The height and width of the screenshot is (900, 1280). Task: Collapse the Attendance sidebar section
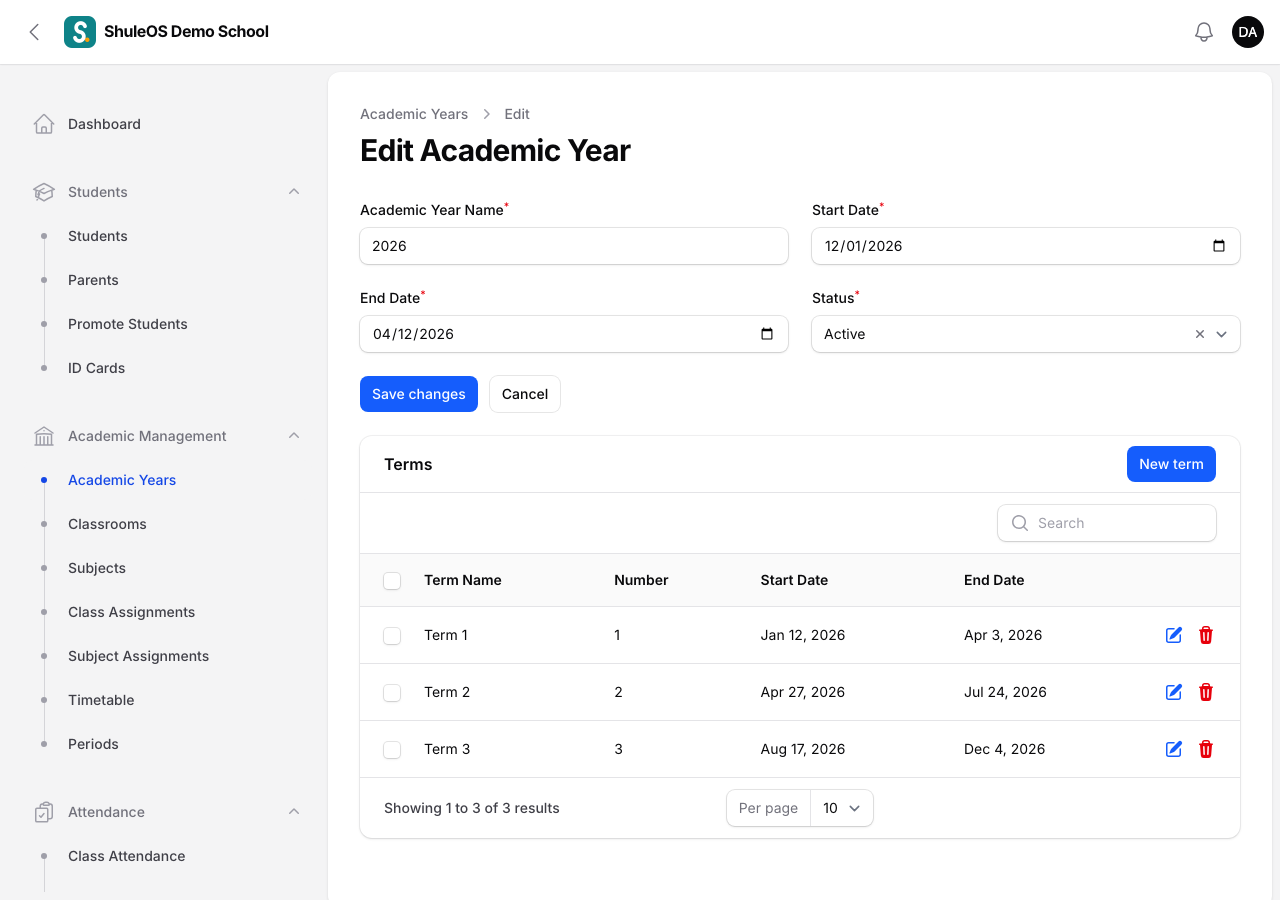pos(294,812)
